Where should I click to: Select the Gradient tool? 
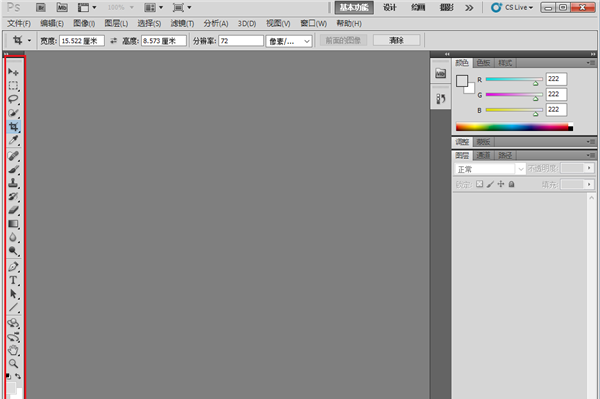pos(13,224)
